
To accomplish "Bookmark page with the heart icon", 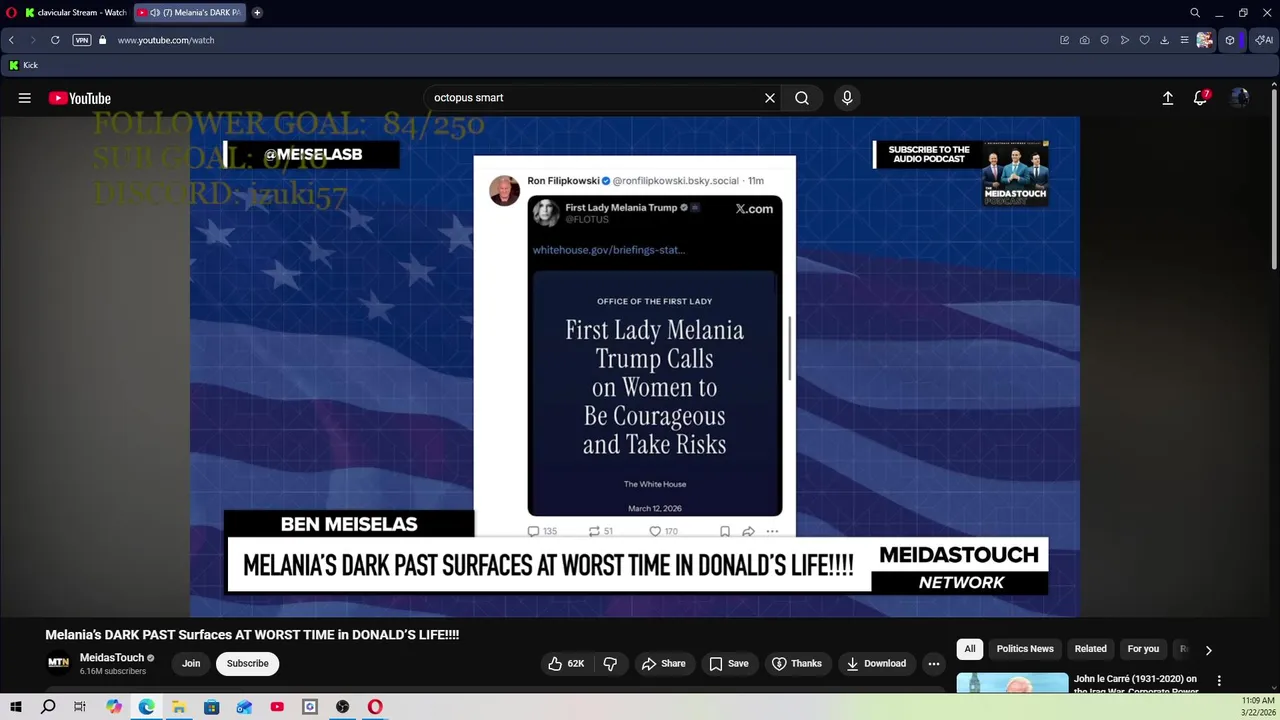I will coord(1145,40).
